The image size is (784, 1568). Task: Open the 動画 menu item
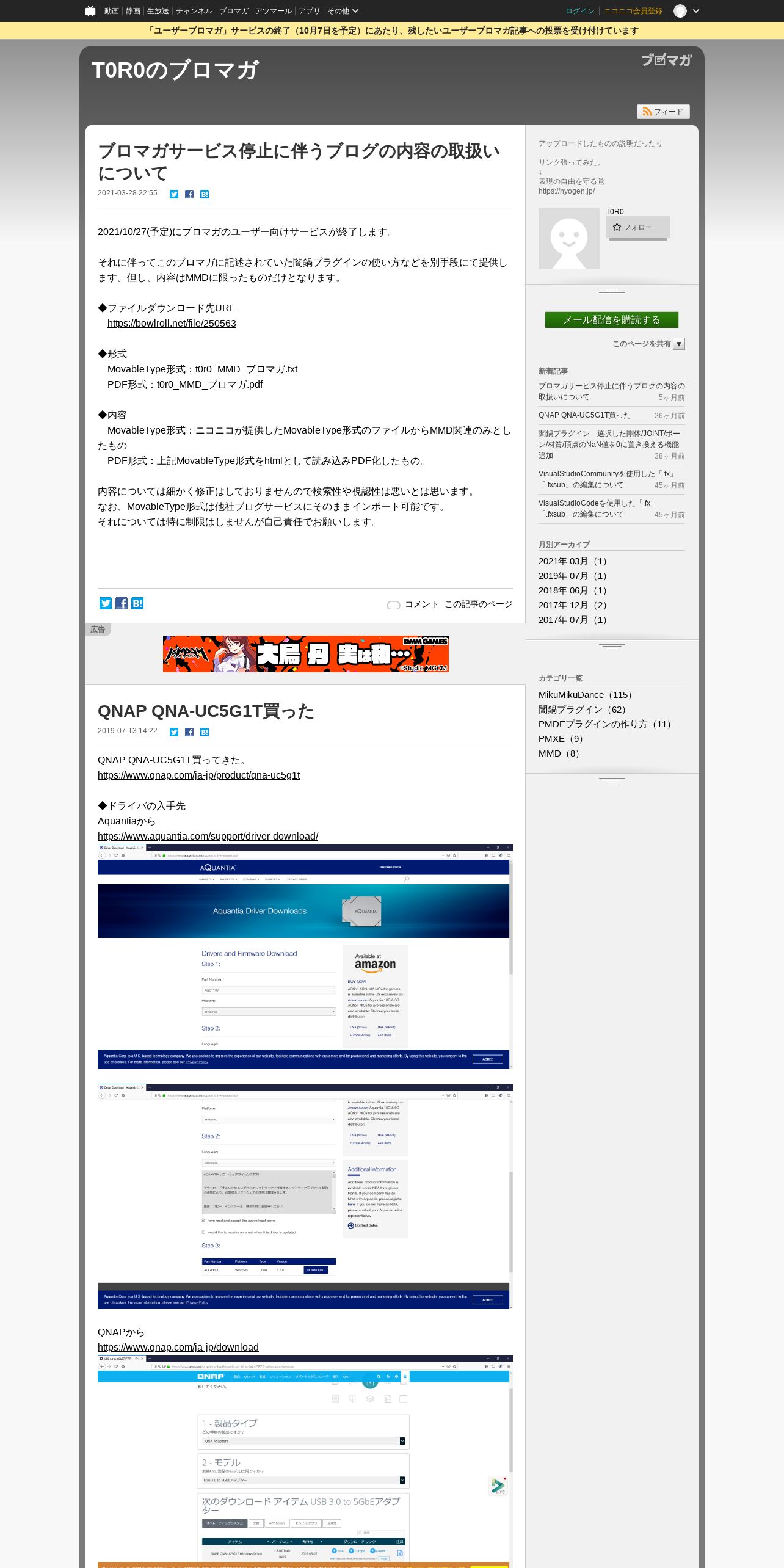point(111,11)
